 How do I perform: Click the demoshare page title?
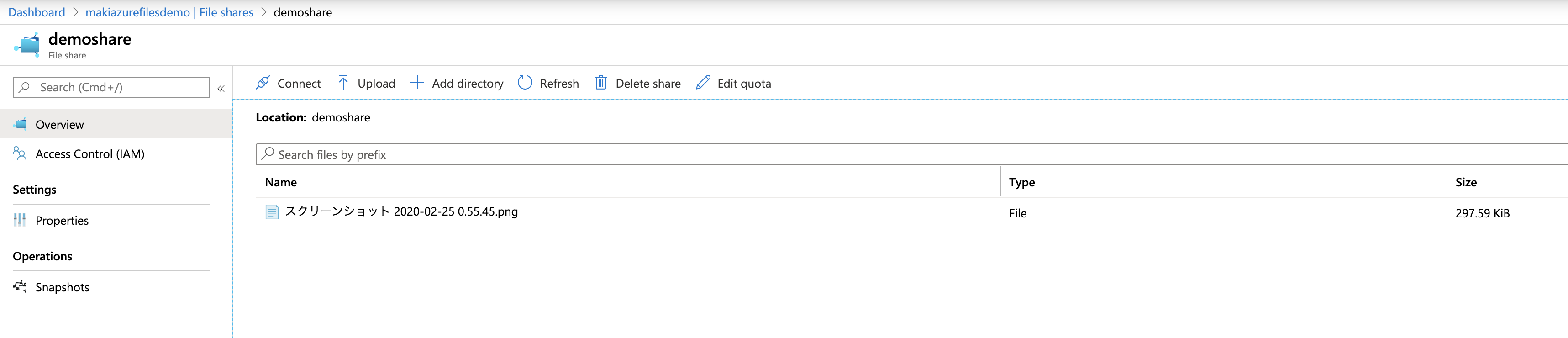[x=89, y=39]
